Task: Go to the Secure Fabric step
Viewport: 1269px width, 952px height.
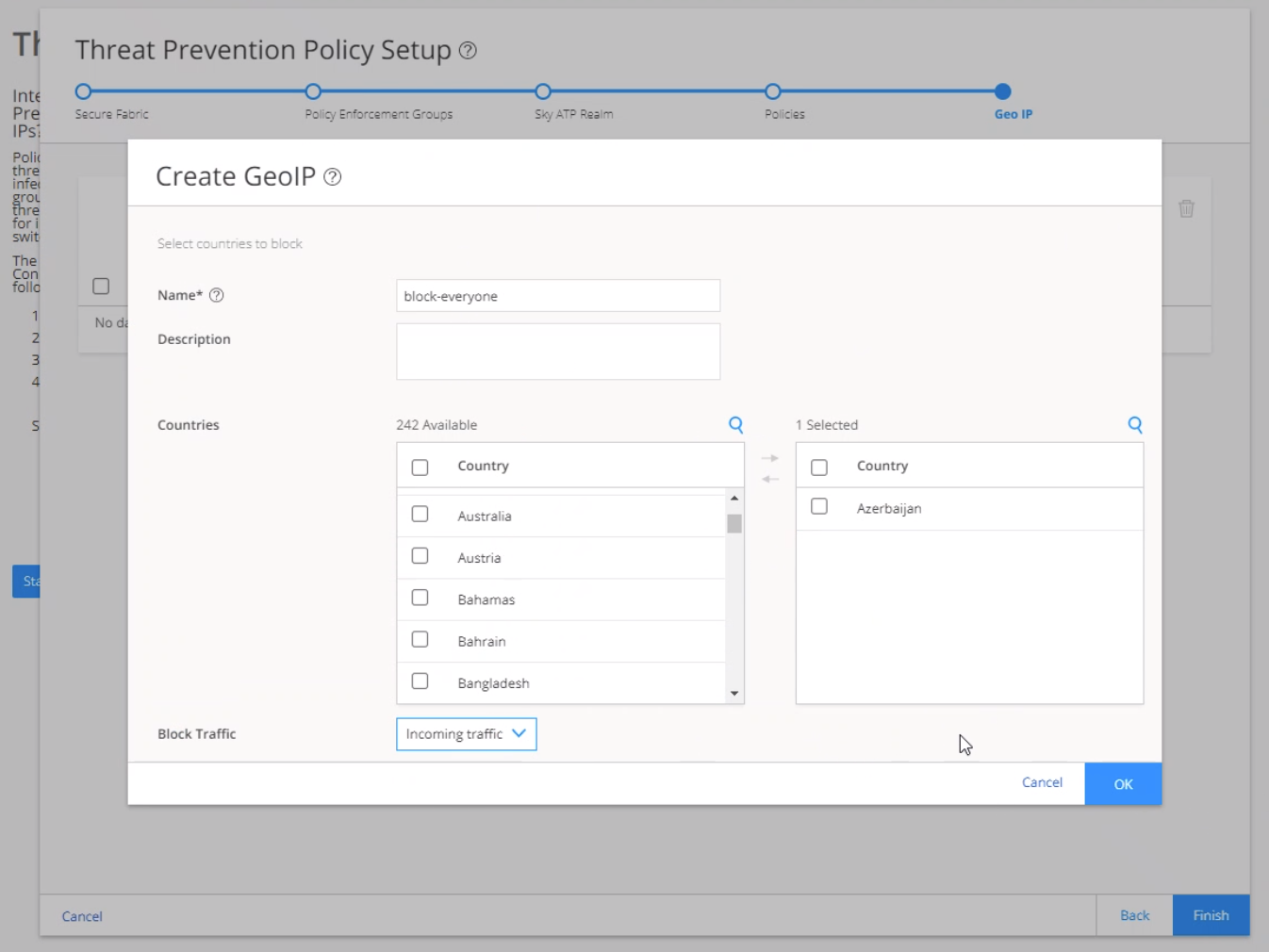Action: pyautogui.click(x=84, y=91)
